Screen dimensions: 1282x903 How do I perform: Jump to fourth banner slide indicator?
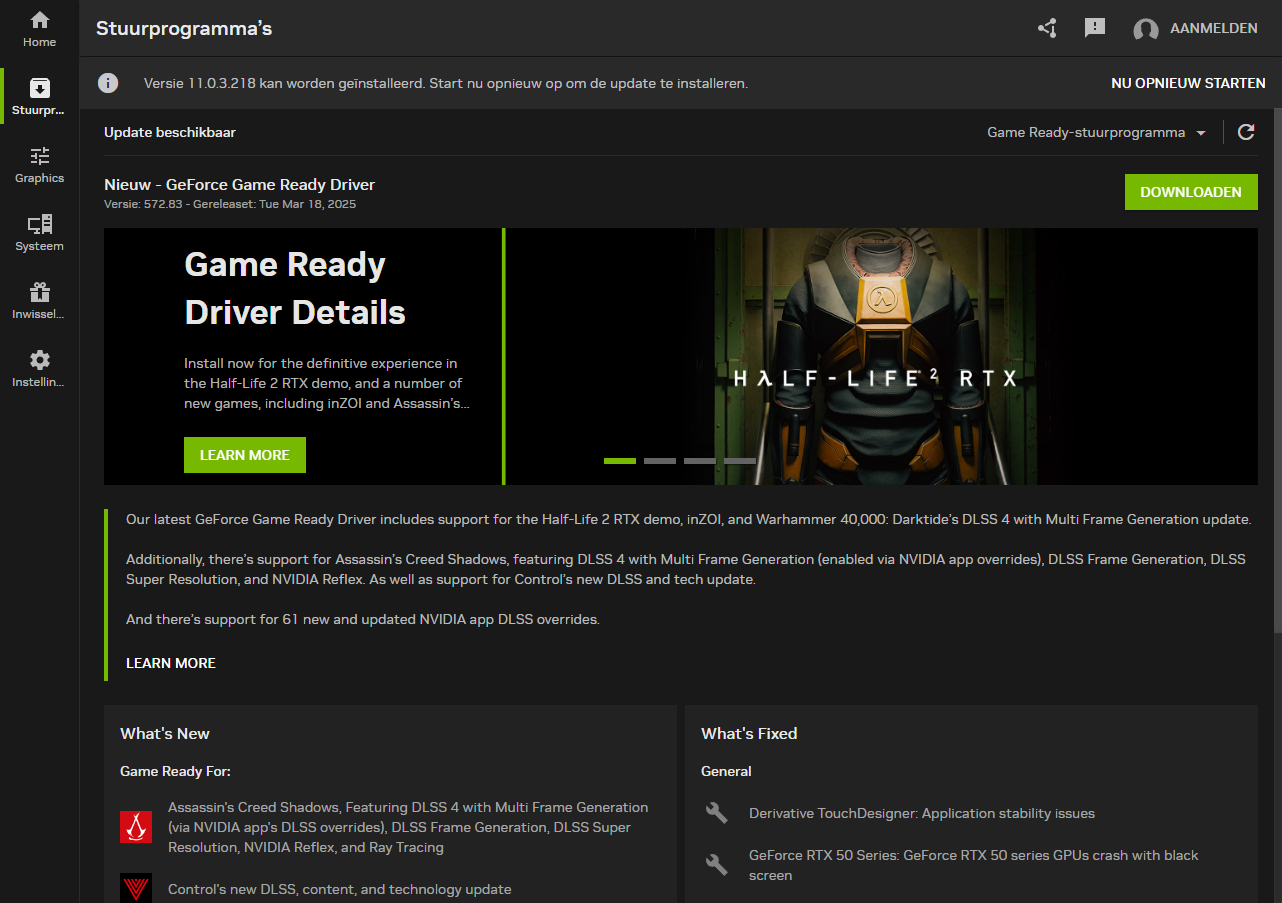[740, 461]
